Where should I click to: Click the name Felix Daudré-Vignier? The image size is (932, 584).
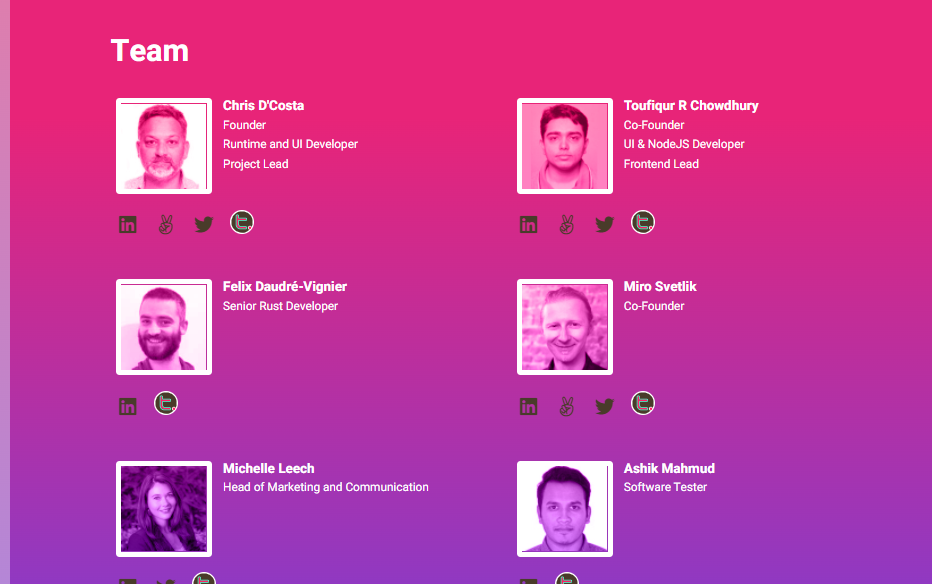(x=285, y=287)
